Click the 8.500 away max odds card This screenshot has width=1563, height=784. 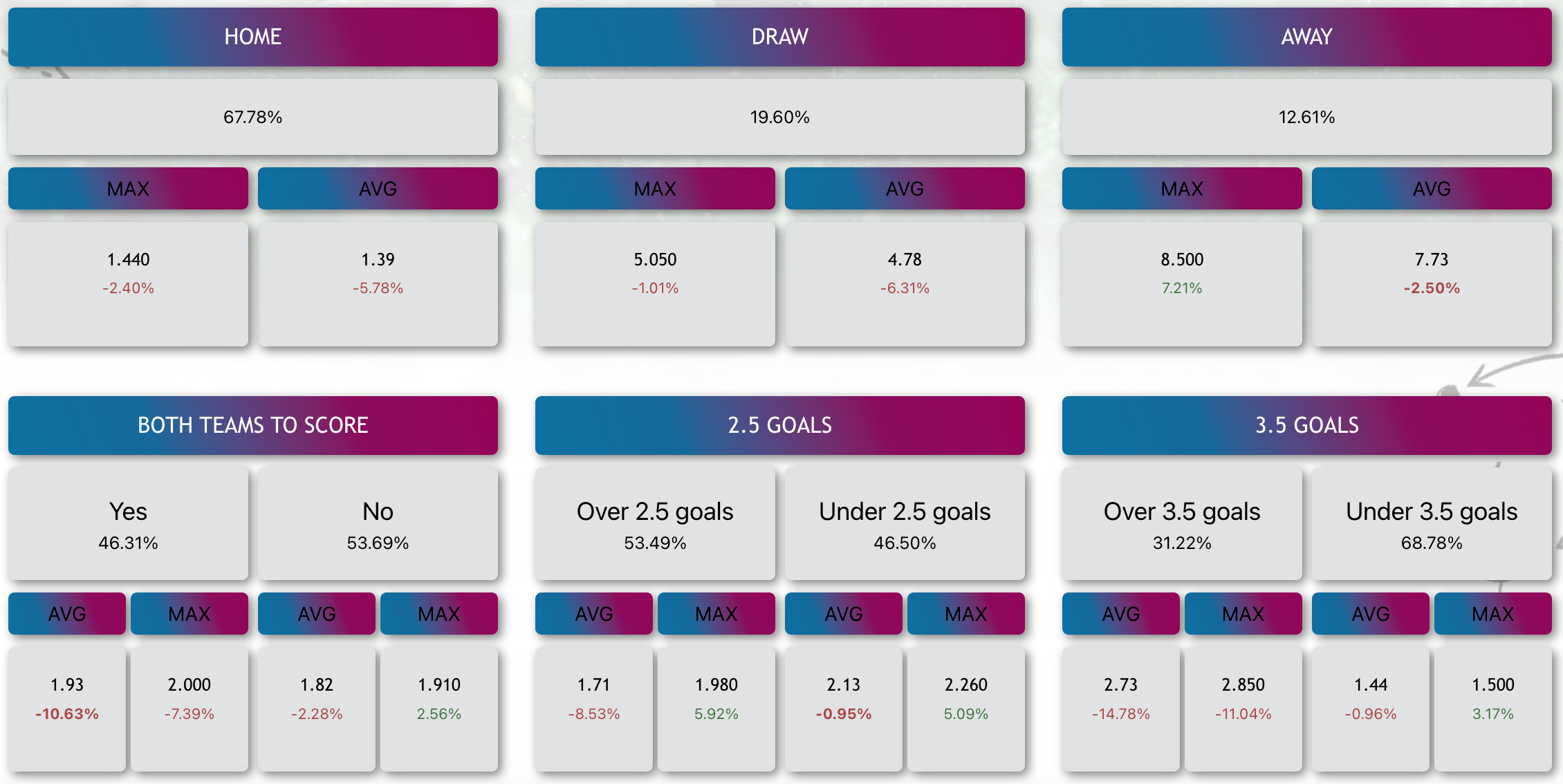pos(1182,284)
